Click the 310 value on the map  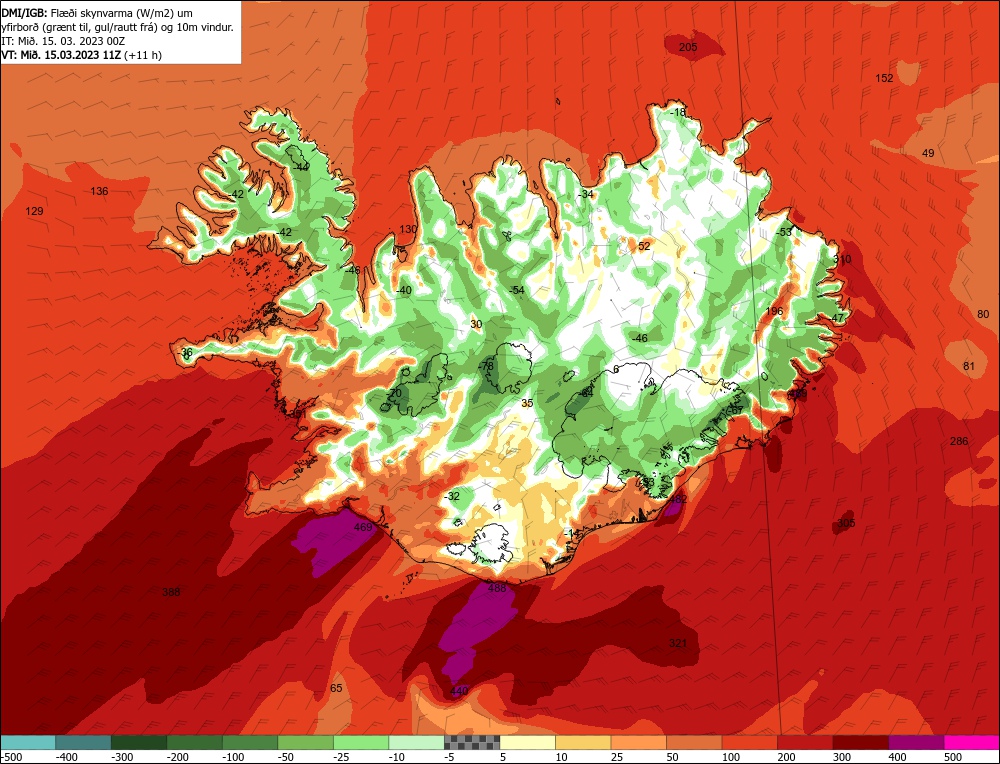(842, 260)
